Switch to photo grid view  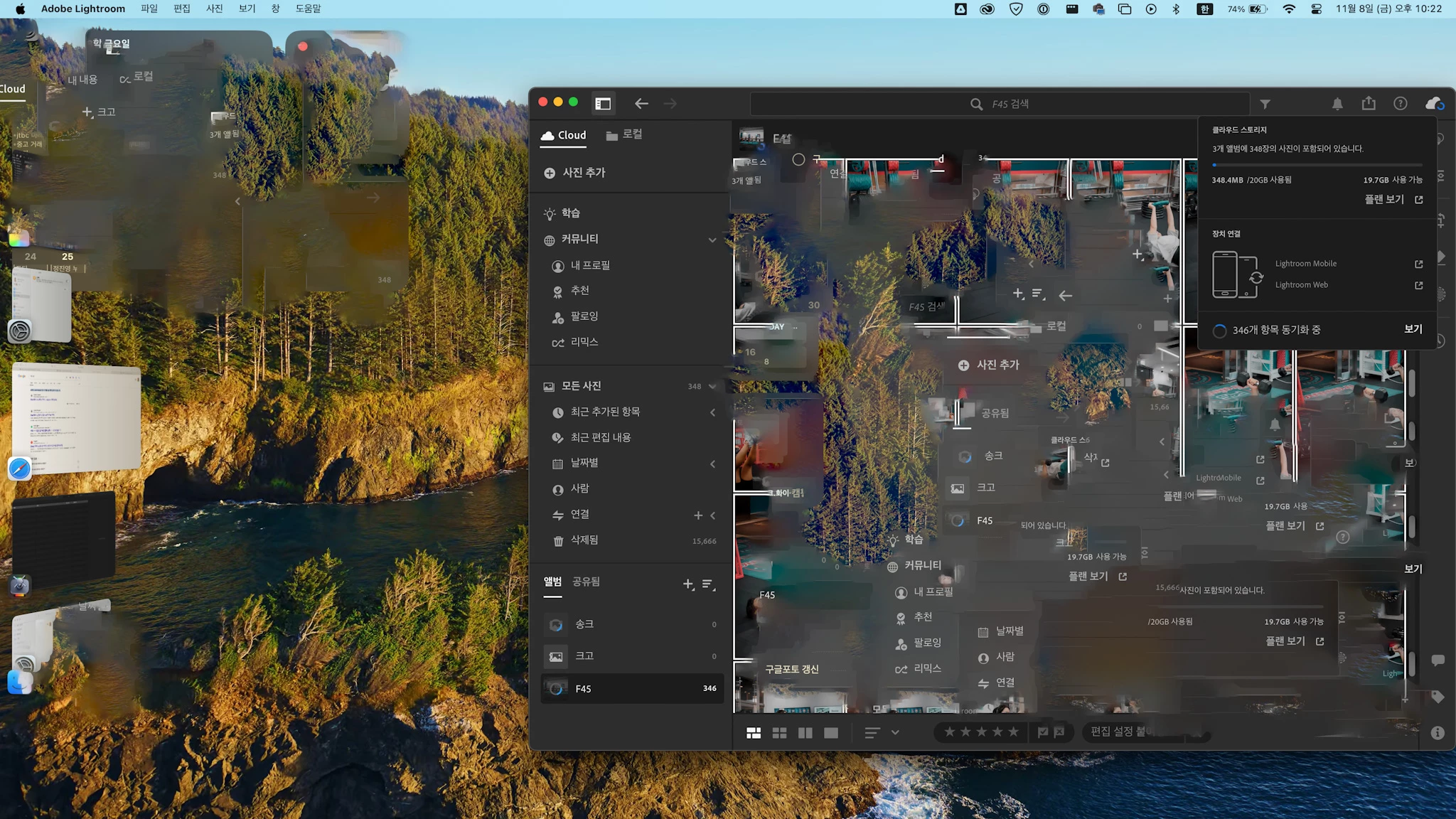754,733
